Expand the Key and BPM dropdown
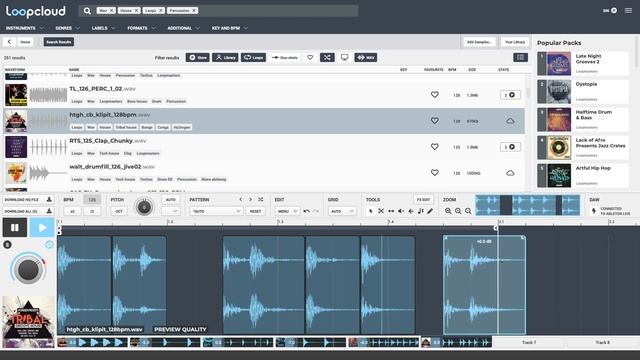The image size is (640, 360). (x=229, y=28)
